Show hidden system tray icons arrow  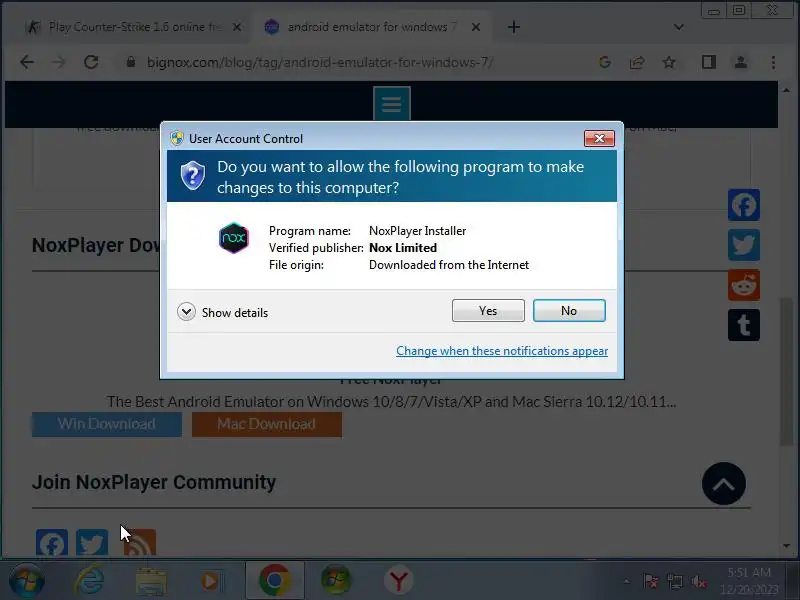pos(627,581)
